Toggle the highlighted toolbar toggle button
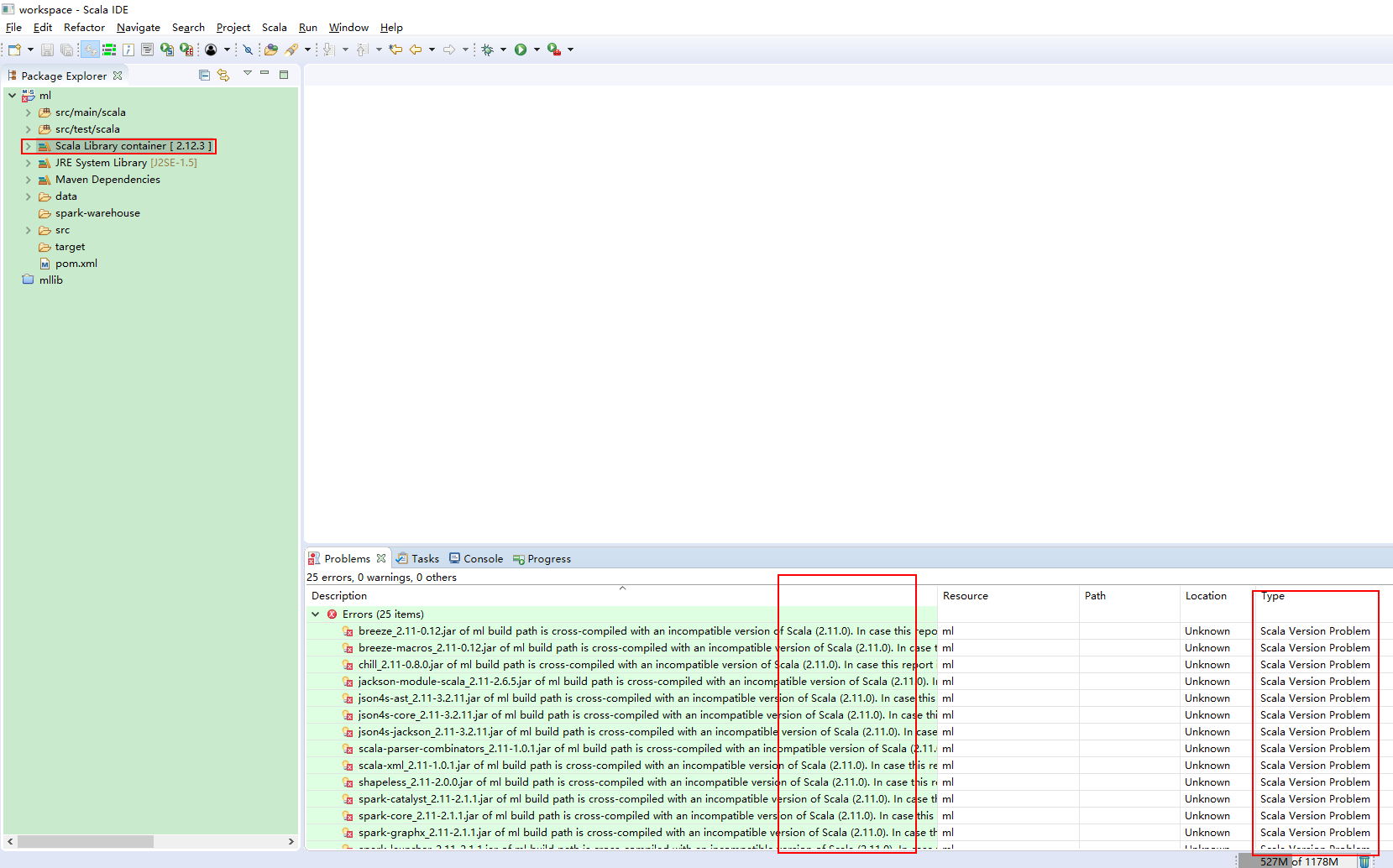The image size is (1393, 868). click(90, 50)
